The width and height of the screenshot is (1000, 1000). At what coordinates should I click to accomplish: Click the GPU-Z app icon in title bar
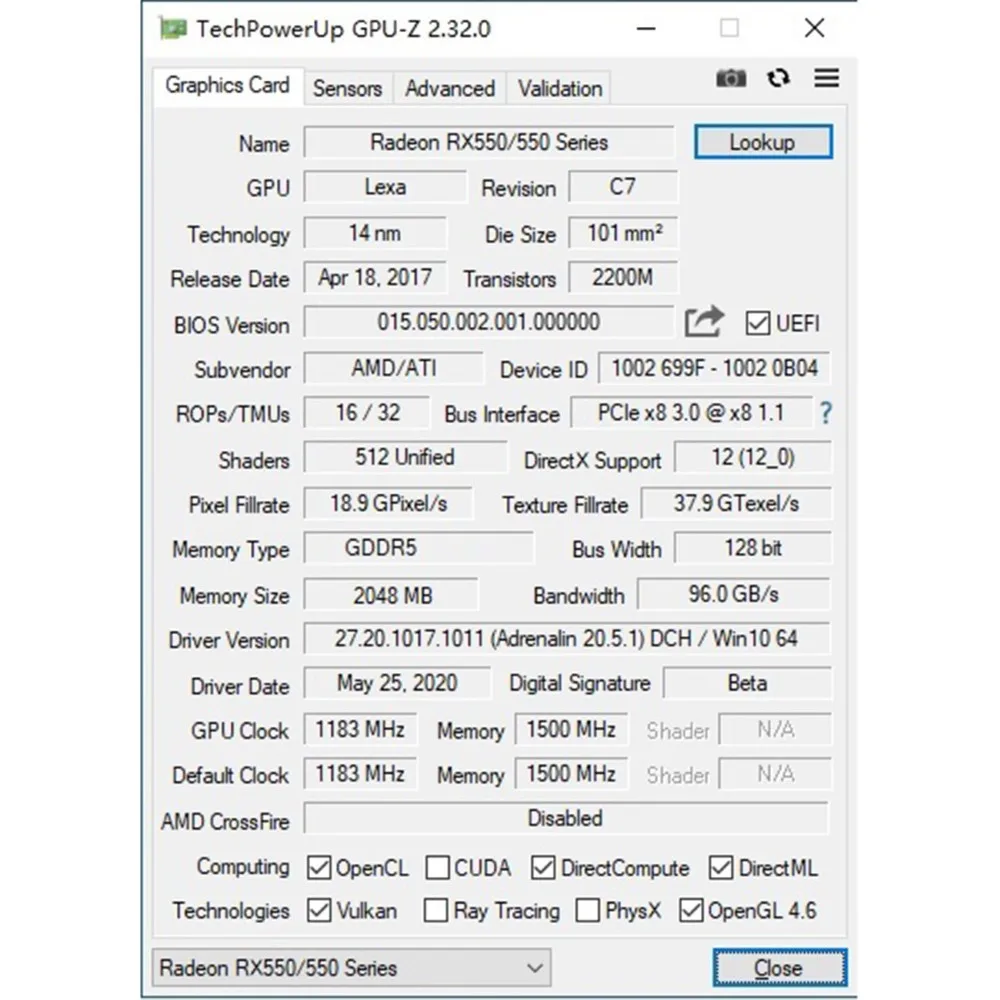coord(173,29)
